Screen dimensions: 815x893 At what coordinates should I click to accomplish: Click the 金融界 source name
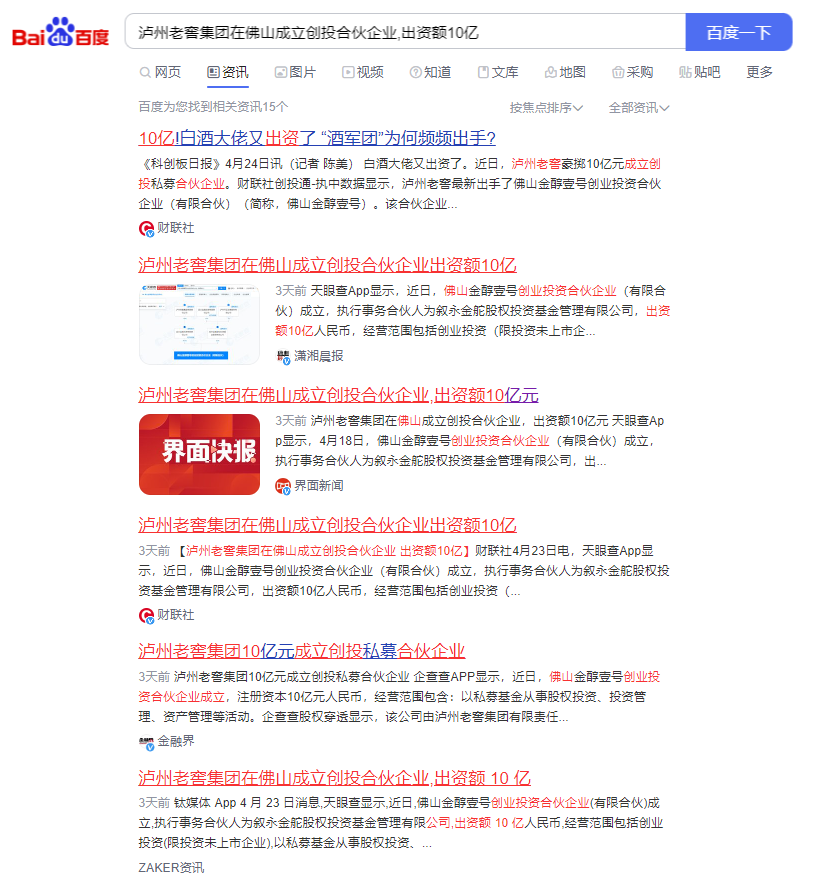point(176,742)
